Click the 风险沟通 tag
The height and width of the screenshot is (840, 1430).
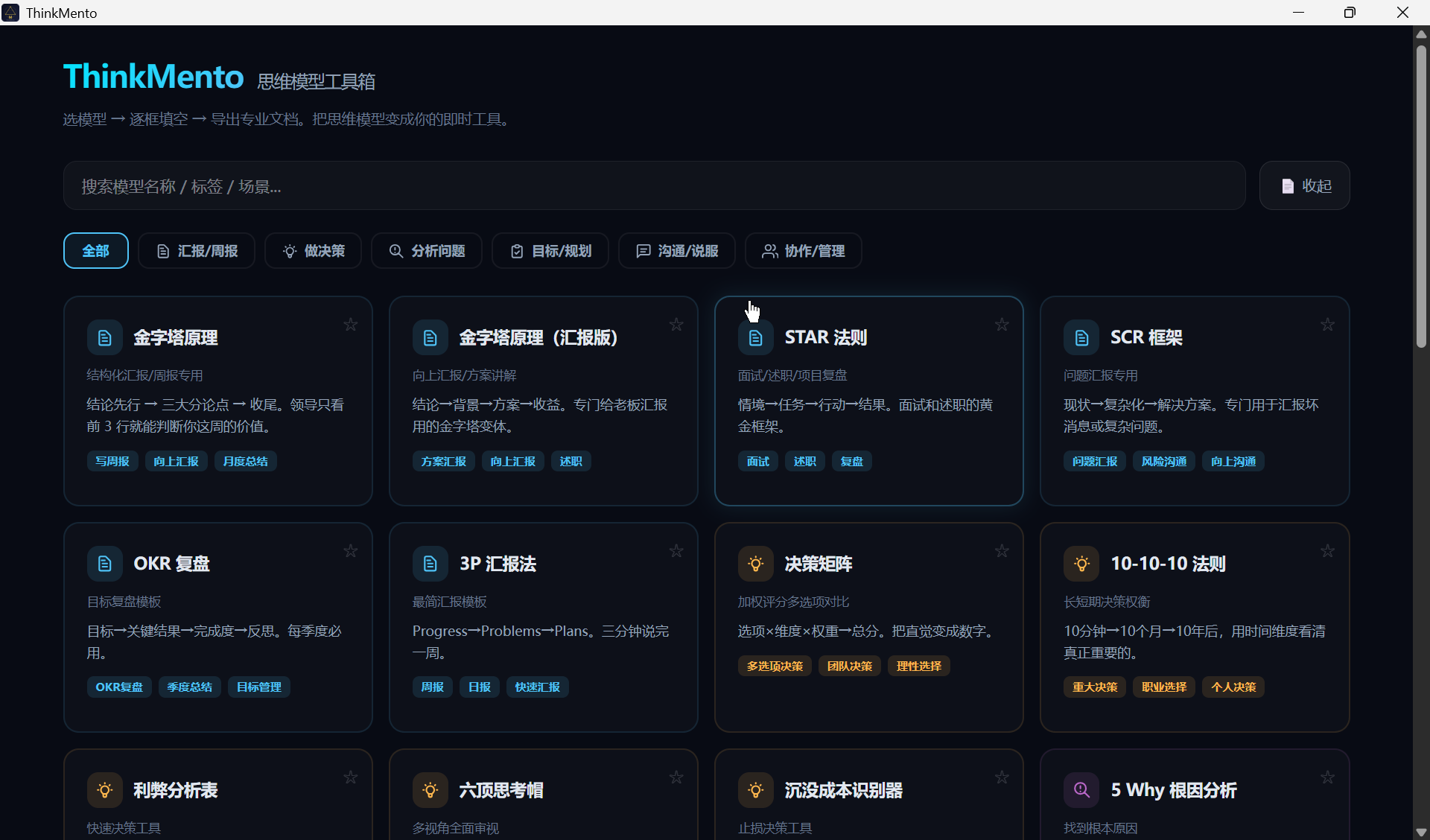(1164, 462)
